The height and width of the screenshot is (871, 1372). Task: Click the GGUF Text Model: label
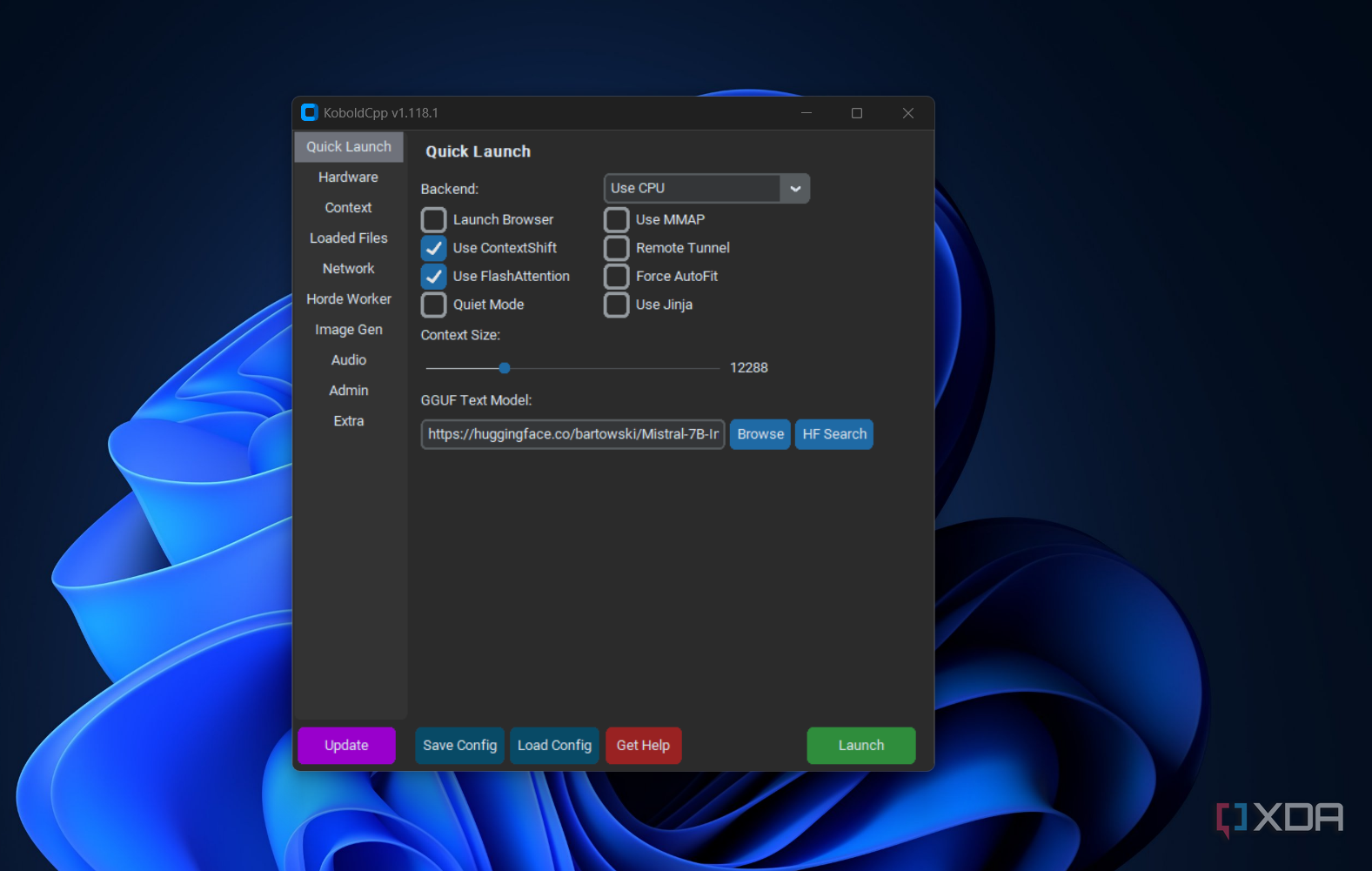(476, 400)
